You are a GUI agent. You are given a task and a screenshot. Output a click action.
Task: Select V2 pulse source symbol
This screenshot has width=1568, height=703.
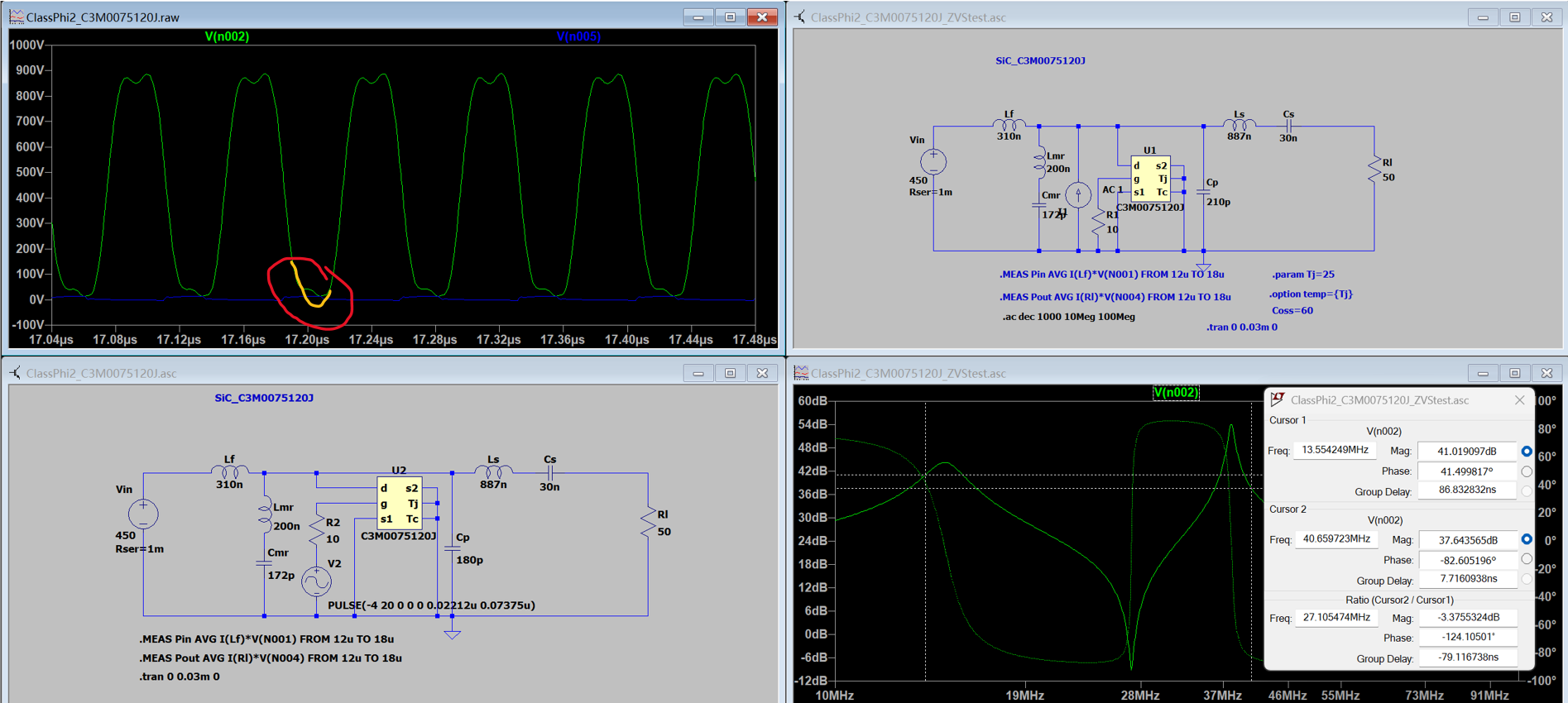(x=316, y=581)
